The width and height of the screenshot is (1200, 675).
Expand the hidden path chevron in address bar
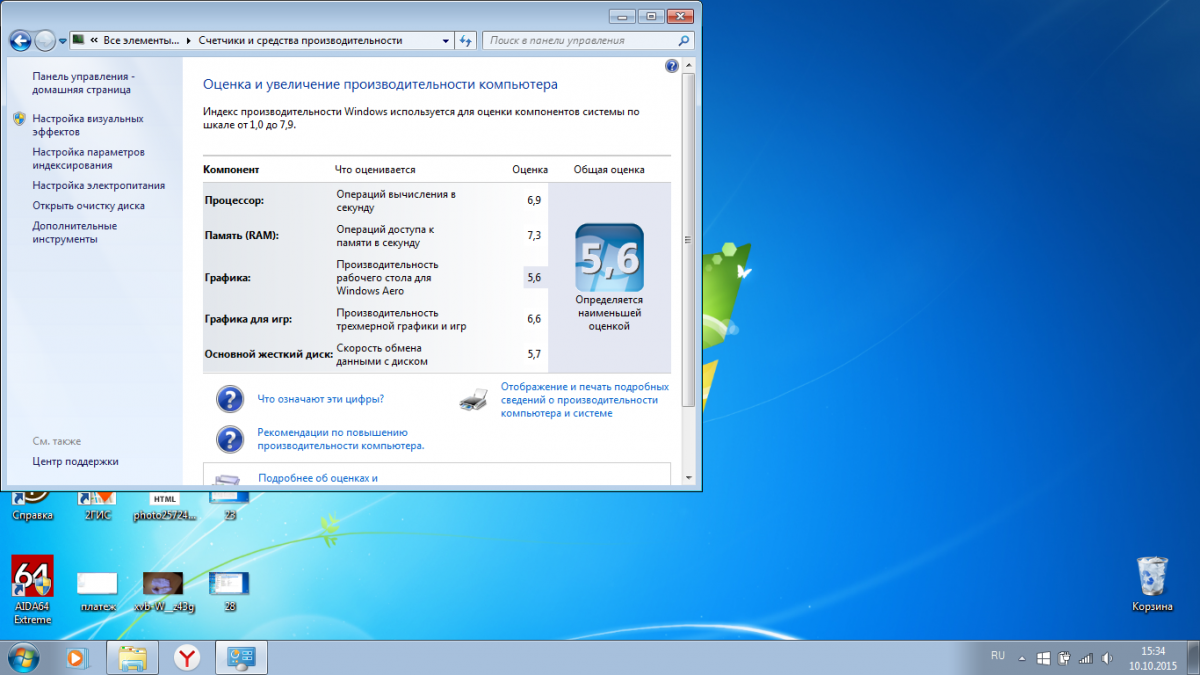point(93,41)
